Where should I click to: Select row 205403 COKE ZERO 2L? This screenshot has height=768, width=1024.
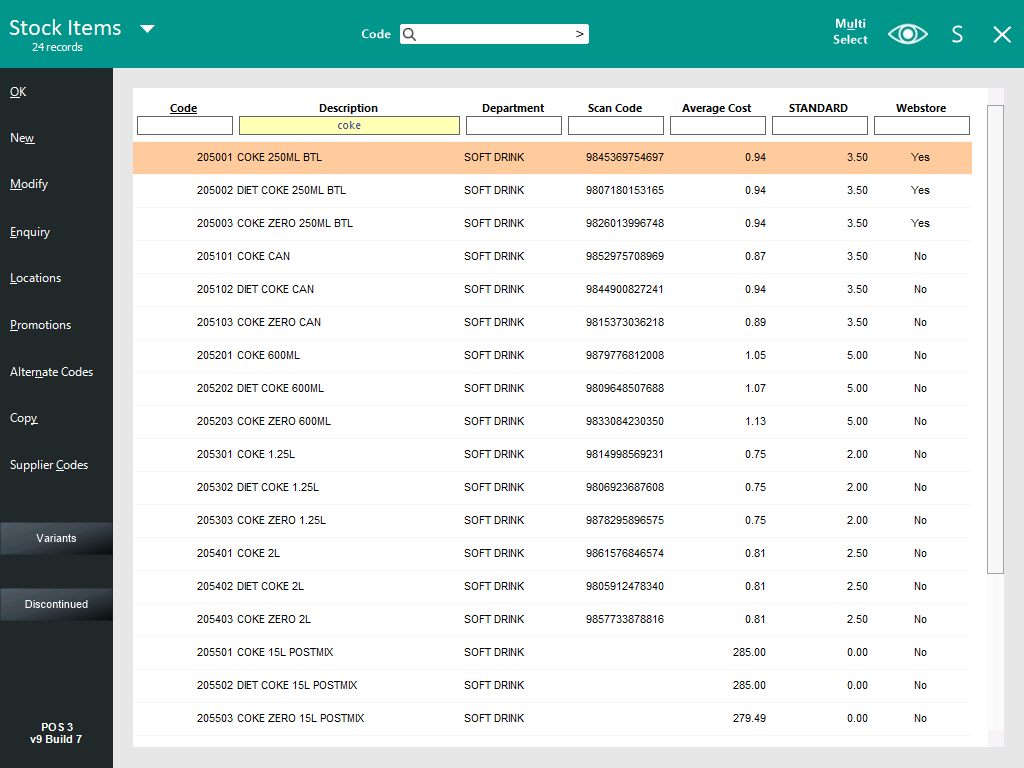552,619
